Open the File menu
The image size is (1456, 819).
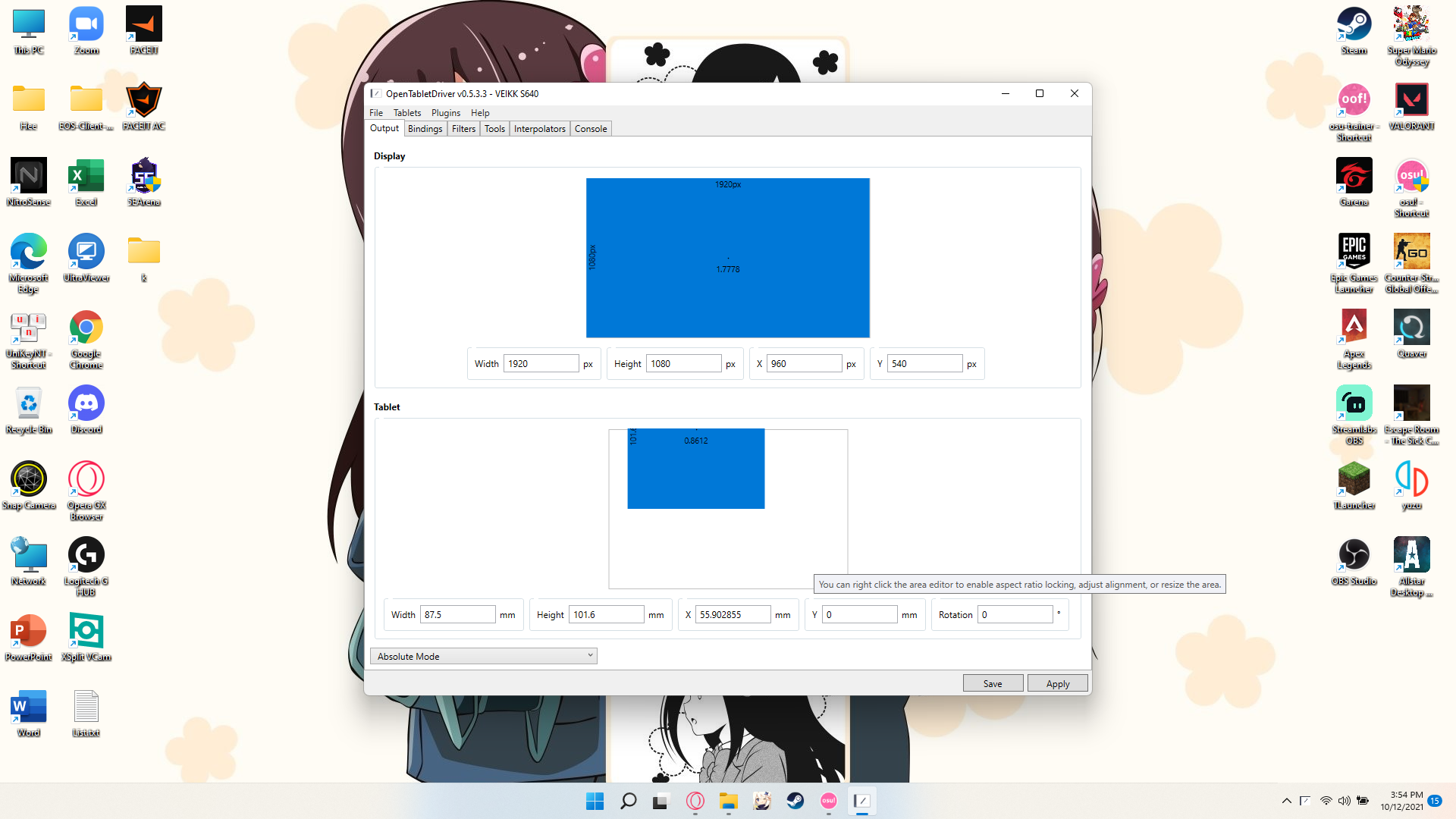coord(376,113)
